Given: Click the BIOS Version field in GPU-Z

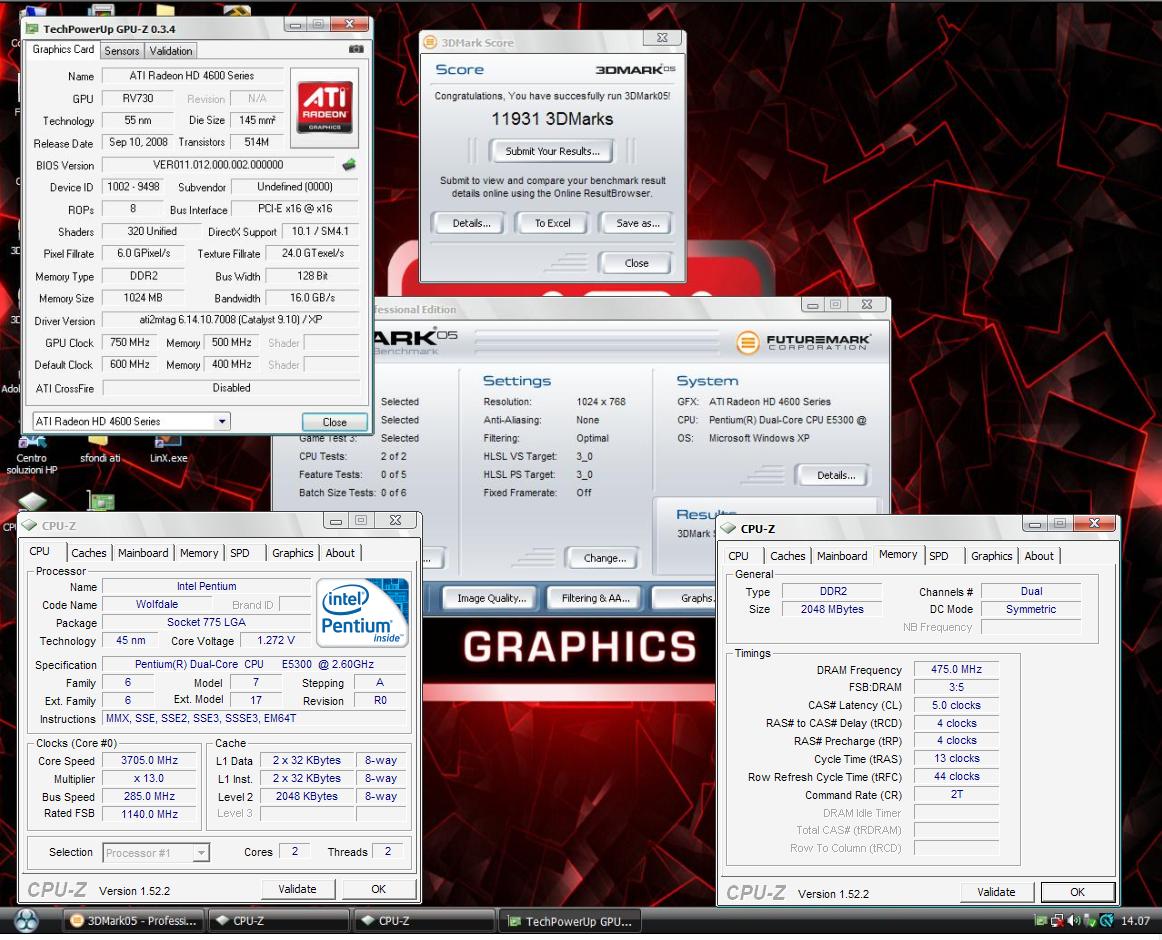Looking at the screenshot, I should (x=219, y=165).
